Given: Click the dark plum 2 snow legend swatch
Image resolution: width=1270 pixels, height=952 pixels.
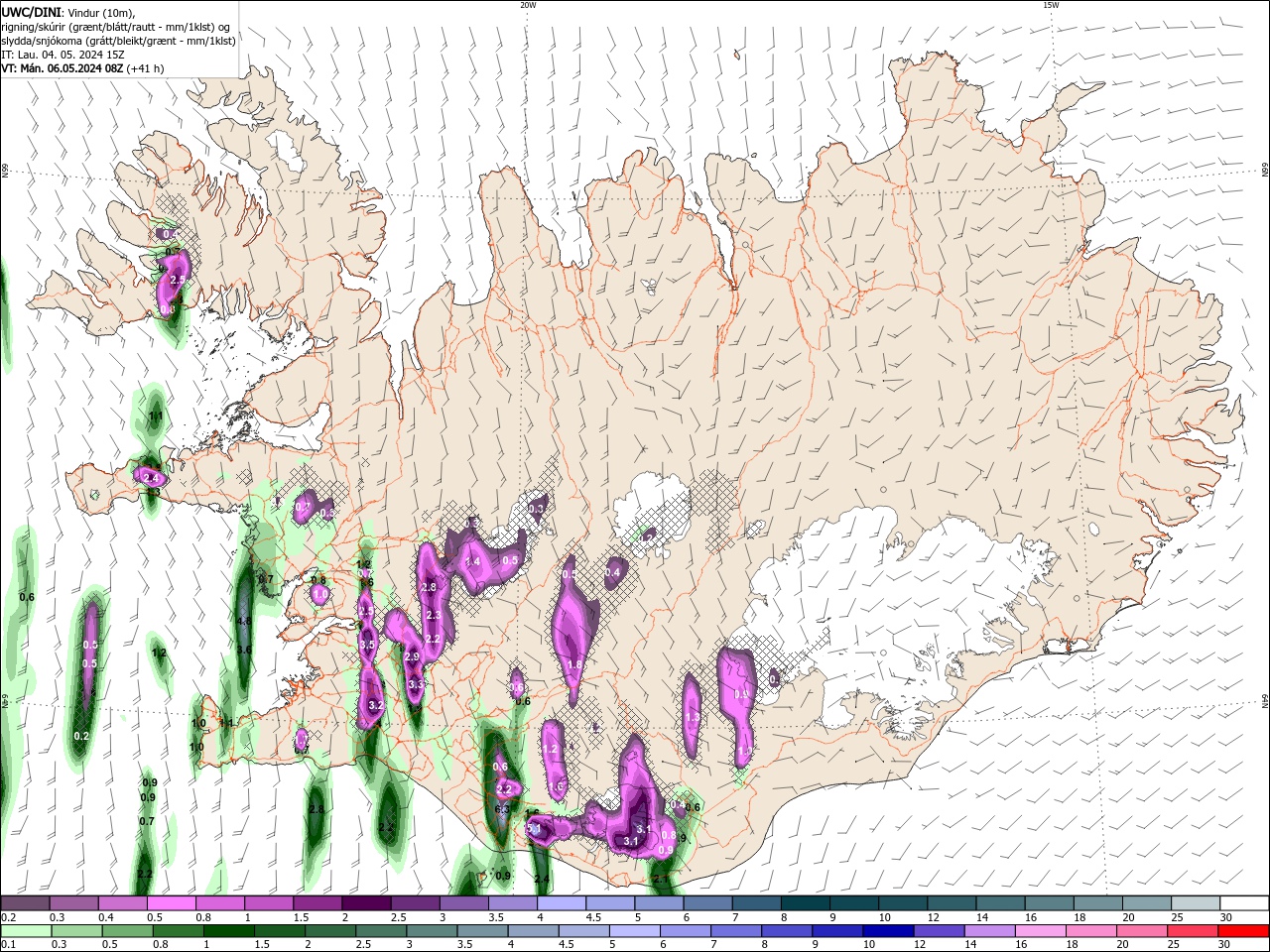Looking at the screenshot, I should pyautogui.click(x=365, y=903).
